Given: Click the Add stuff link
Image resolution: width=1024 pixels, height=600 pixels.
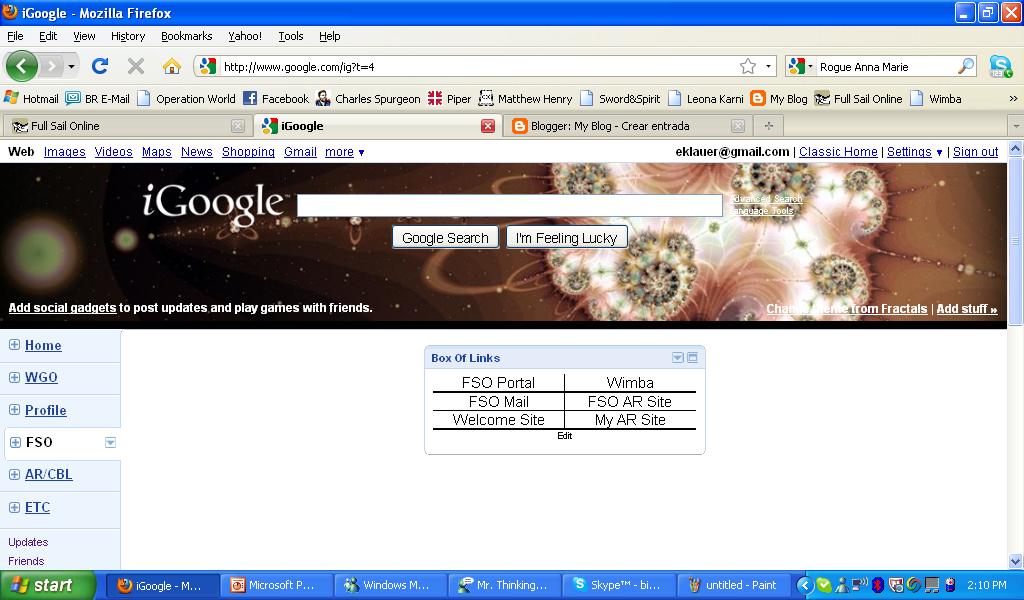Looking at the screenshot, I should (x=967, y=309).
